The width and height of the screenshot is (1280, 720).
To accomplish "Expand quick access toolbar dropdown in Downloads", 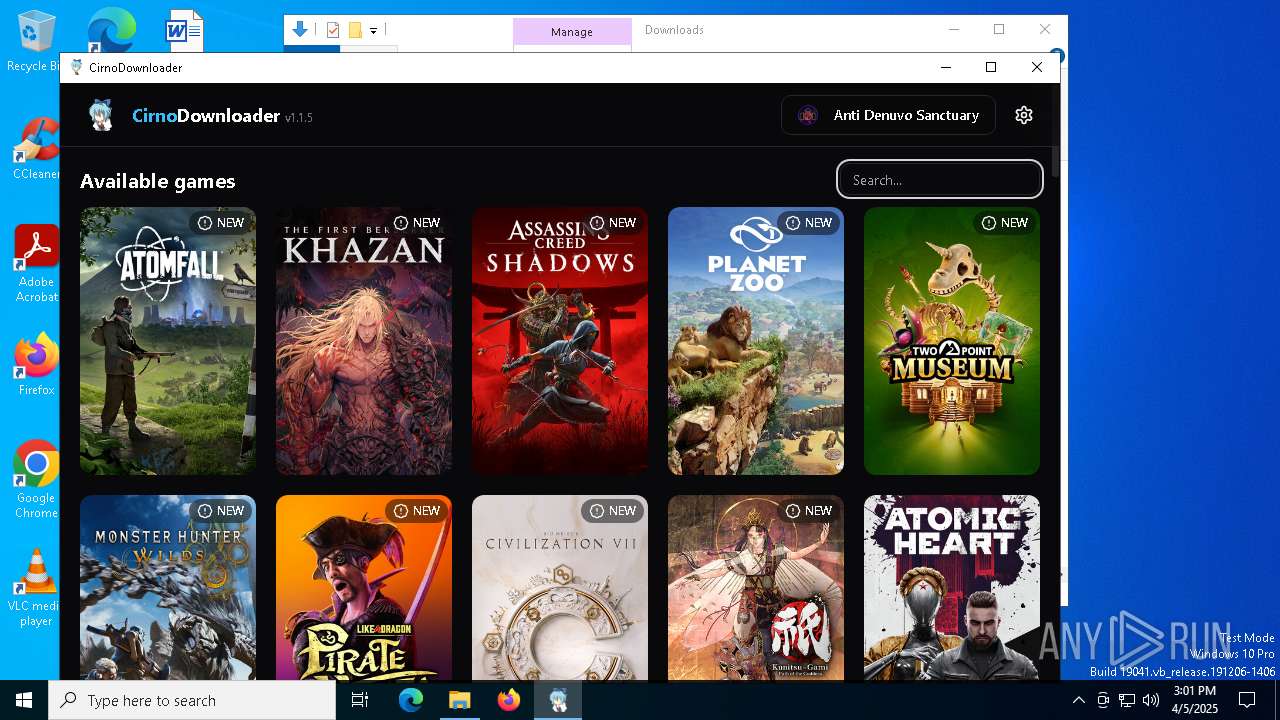I will [x=373, y=31].
